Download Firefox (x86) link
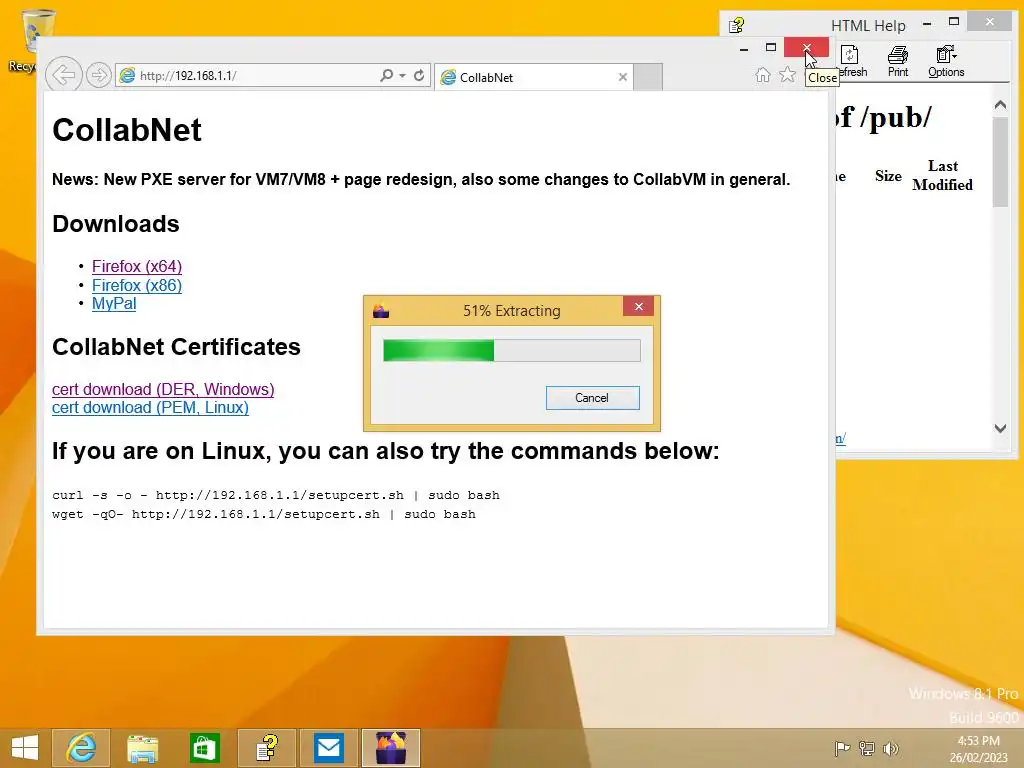This screenshot has height=768, width=1024. [x=136, y=285]
